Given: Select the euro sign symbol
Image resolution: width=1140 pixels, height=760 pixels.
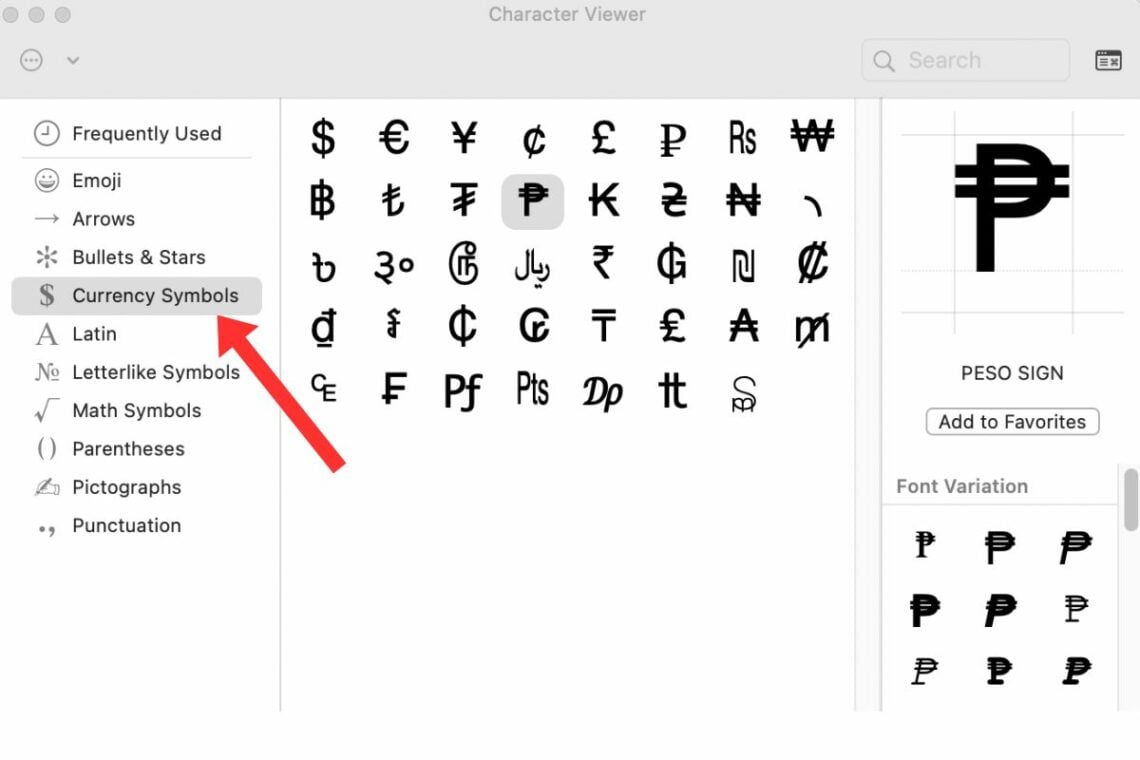Looking at the screenshot, I should [394, 137].
